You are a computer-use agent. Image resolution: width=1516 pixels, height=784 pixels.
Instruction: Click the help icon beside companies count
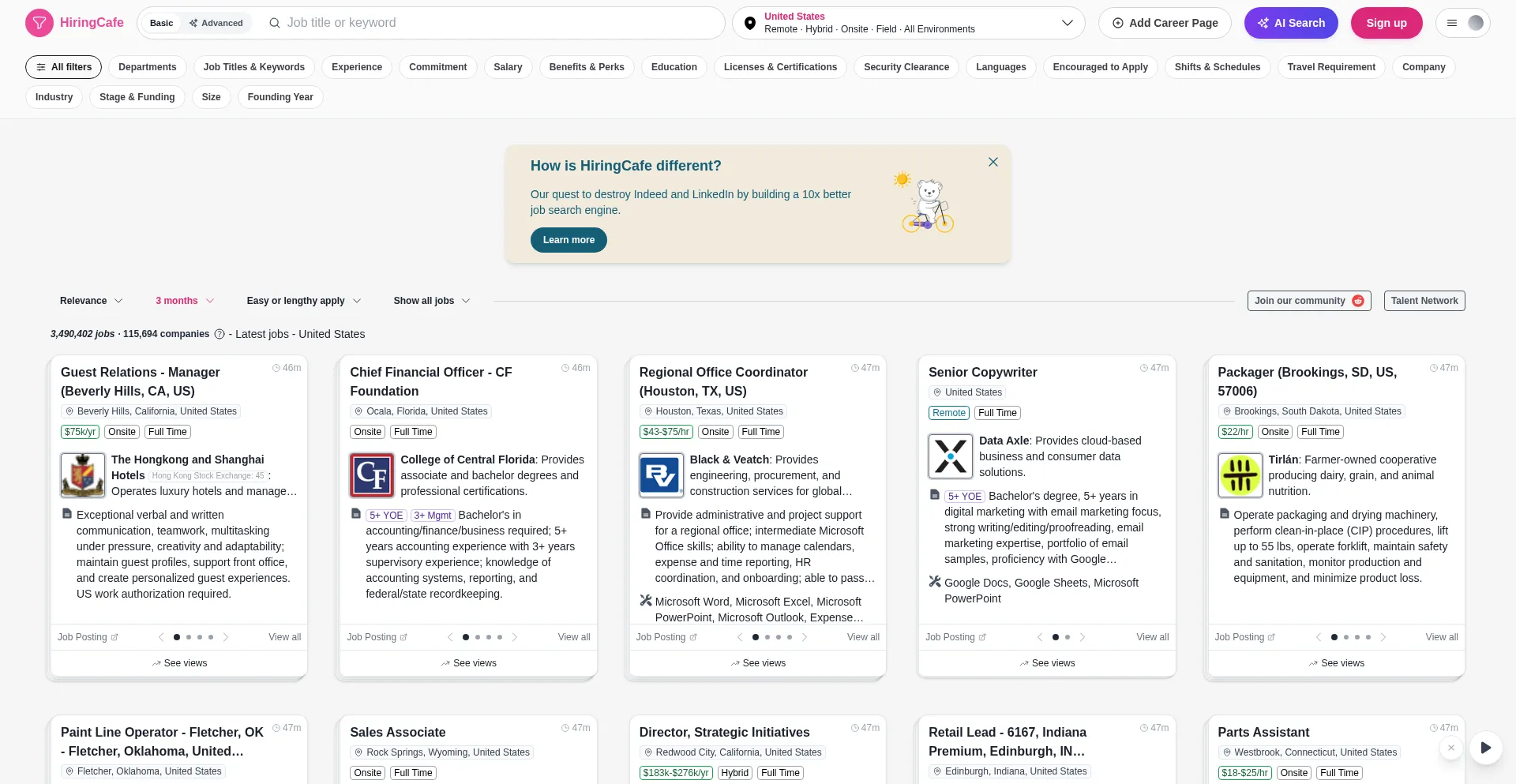[x=220, y=334]
